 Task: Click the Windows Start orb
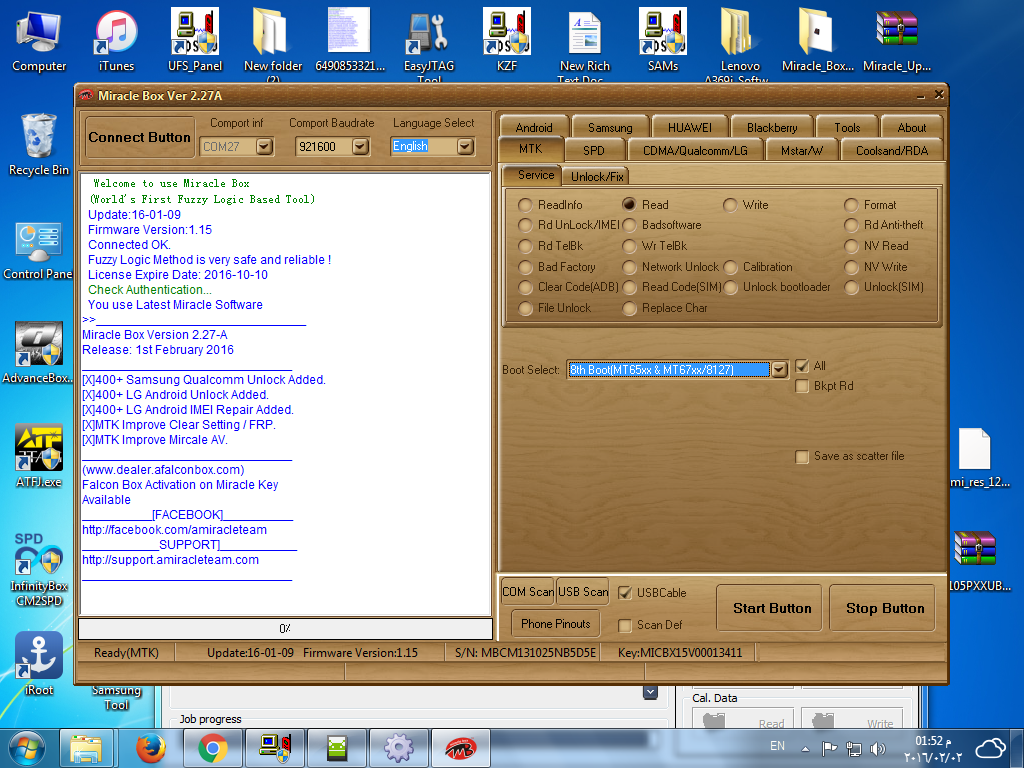26,748
